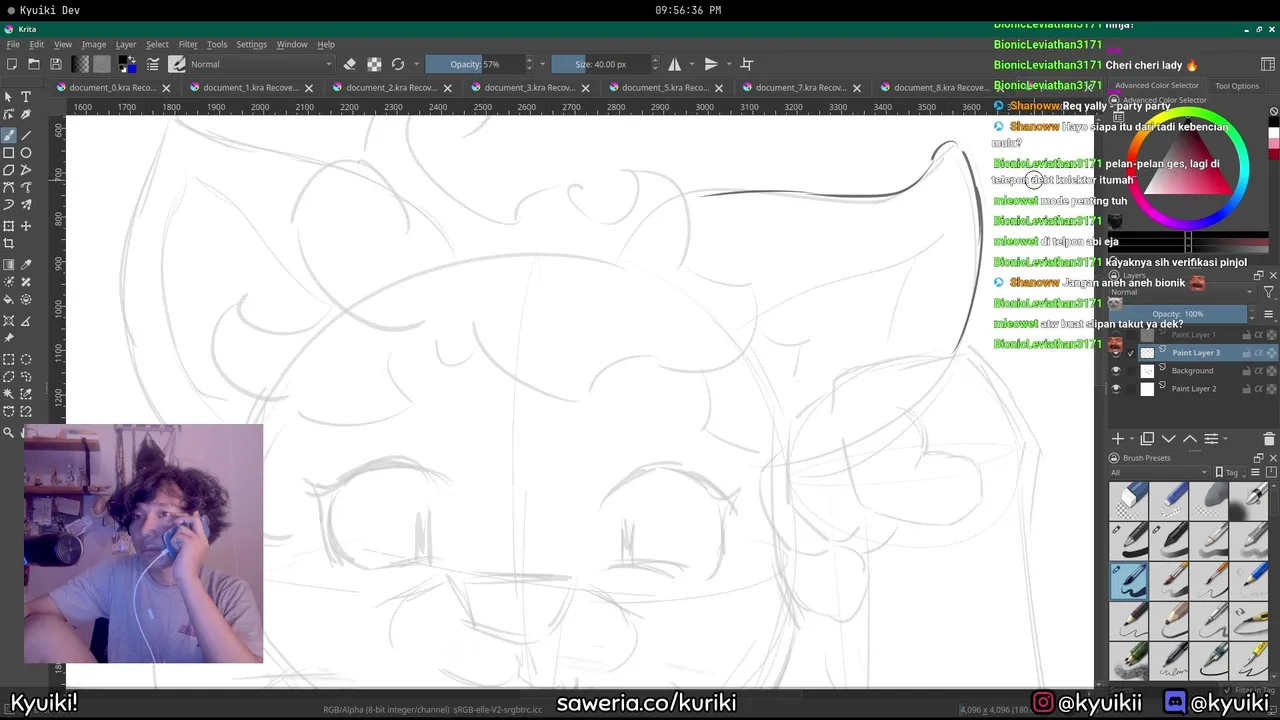1280x720 pixels.
Task: Open the fill patterns picker
Action: [x=102, y=64]
